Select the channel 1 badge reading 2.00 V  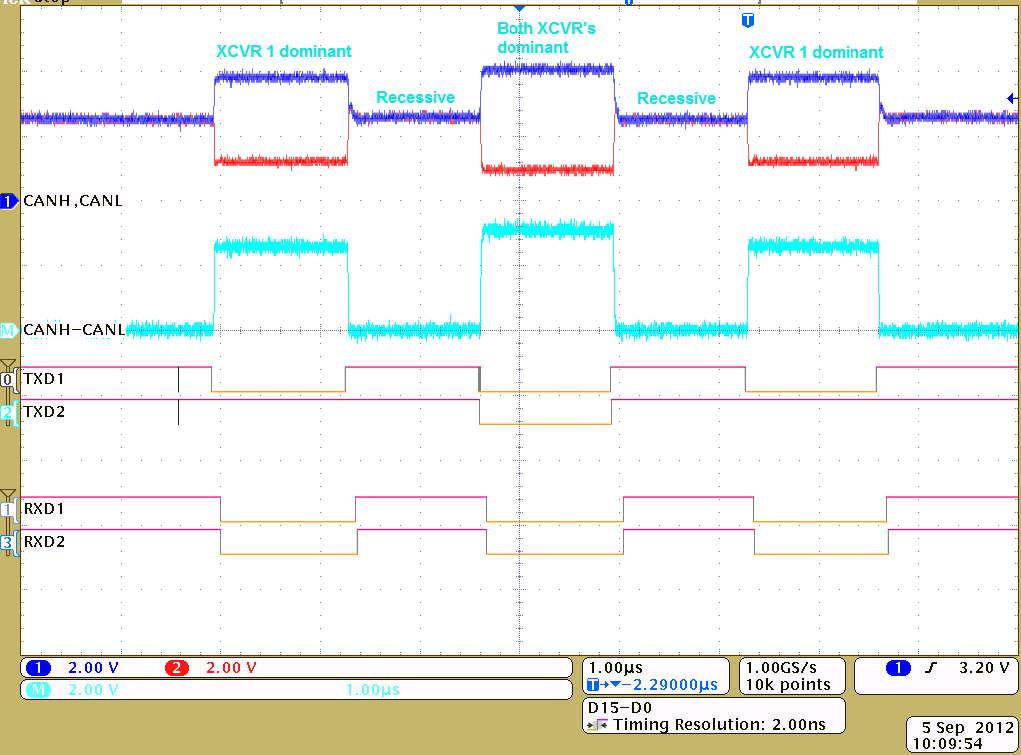coord(38,667)
